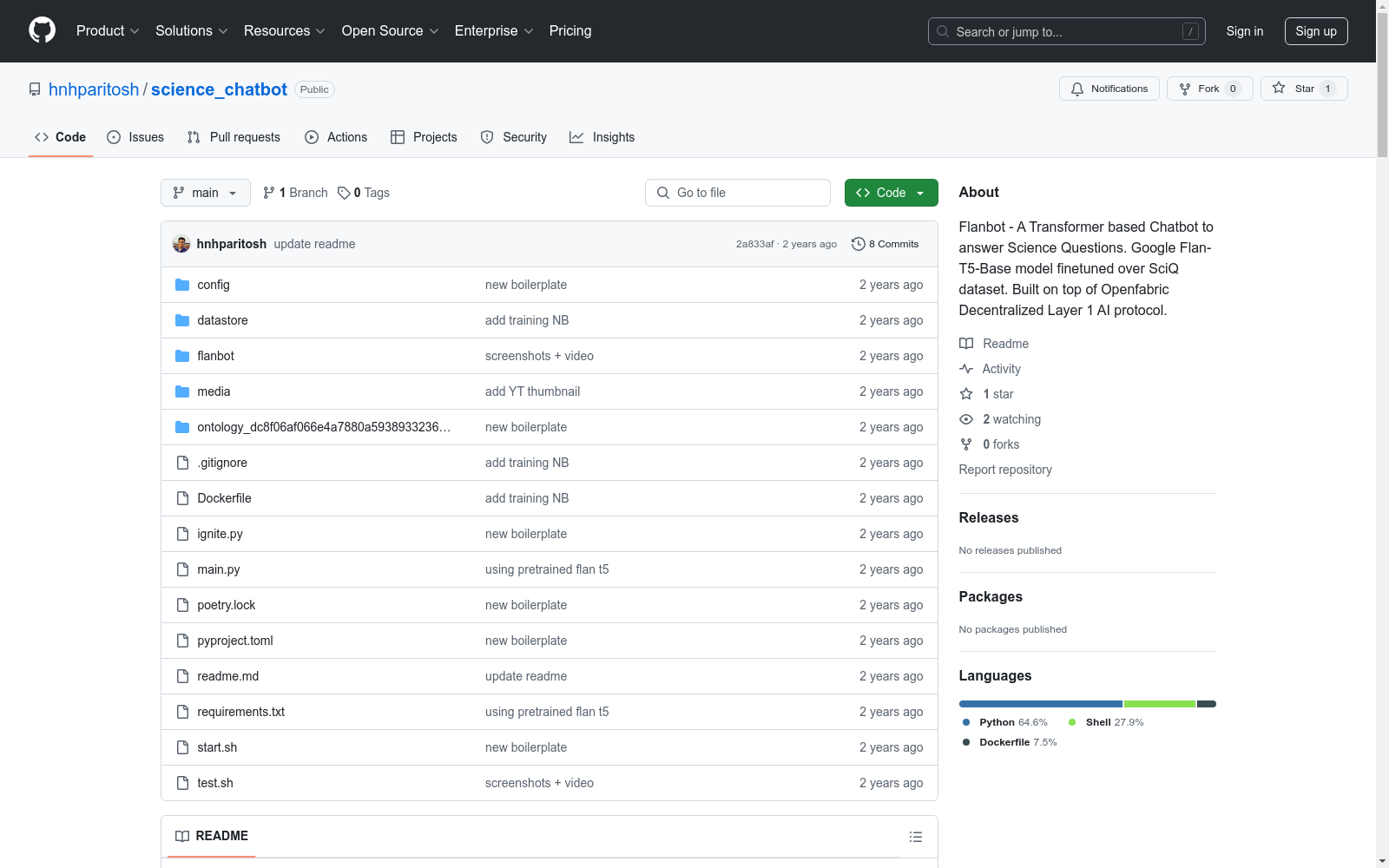The image size is (1389, 868).
Task: Click the GitHub logo icon
Action: (42, 30)
